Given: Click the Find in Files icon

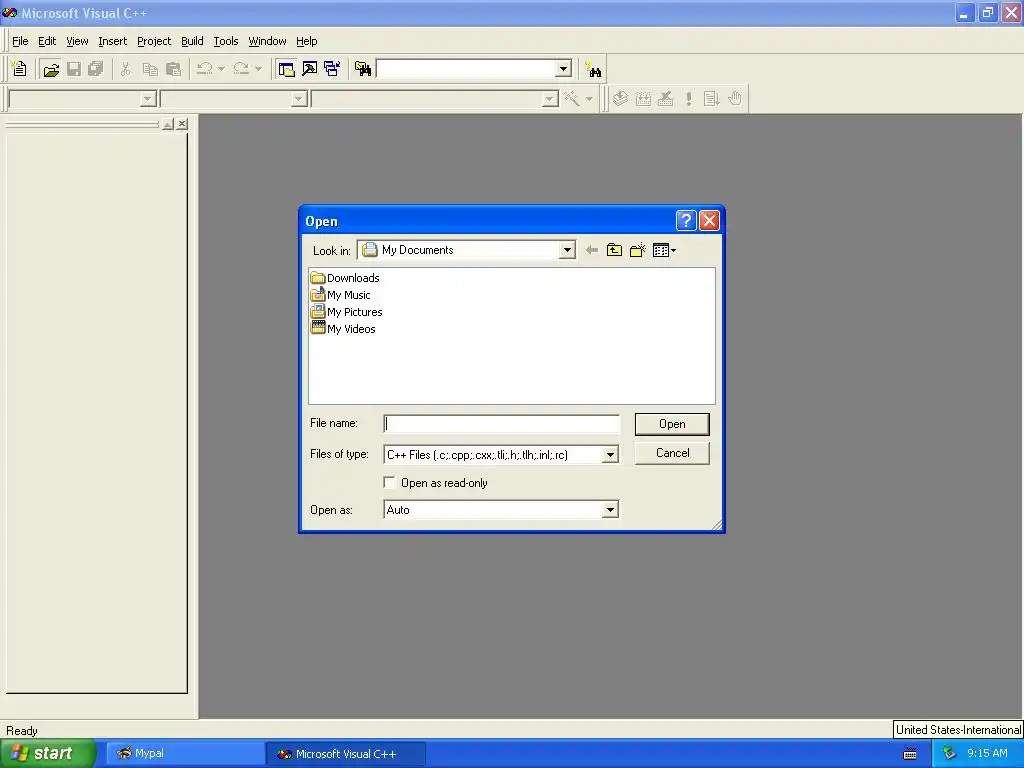Looking at the screenshot, I should point(363,69).
